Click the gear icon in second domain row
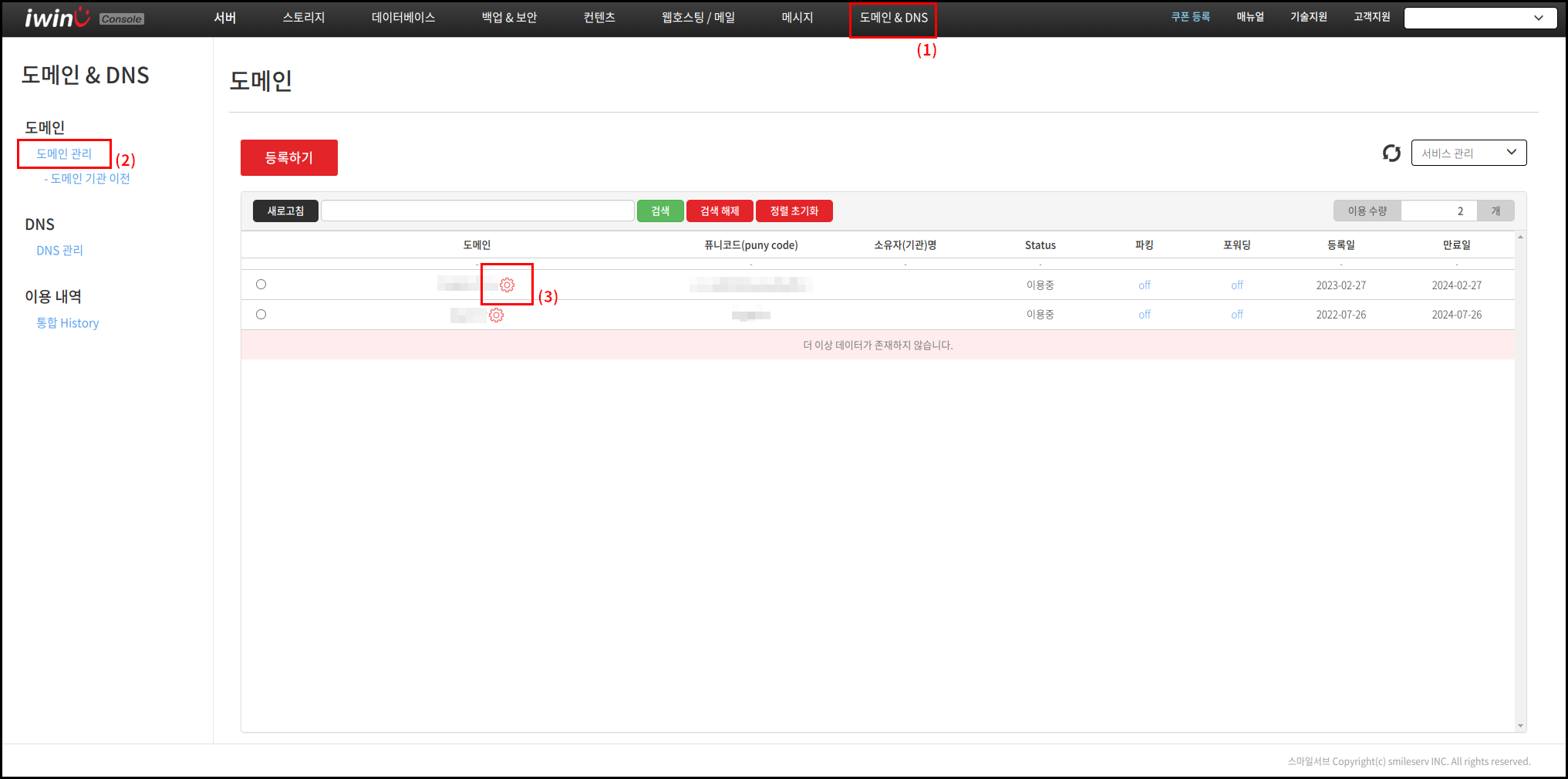 (x=496, y=315)
